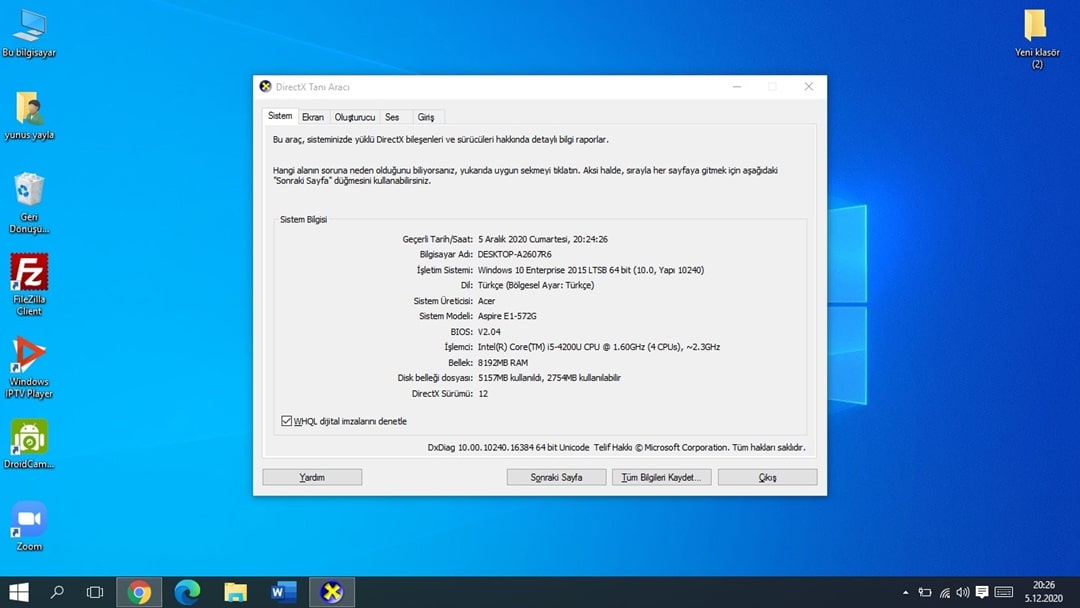This screenshot has height=608, width=1080.
Task: Click the Türkçe language value
Action: (536, 285)
